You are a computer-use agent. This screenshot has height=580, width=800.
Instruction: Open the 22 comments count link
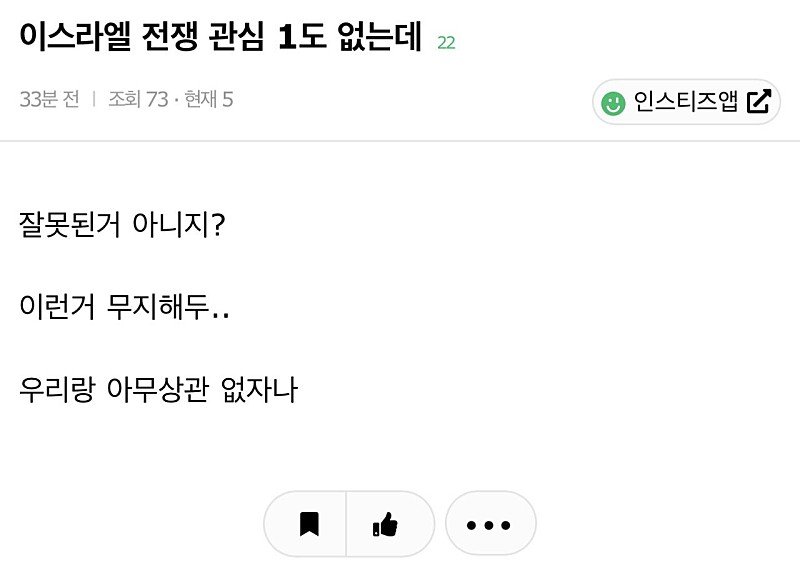(x=446, y=43)
